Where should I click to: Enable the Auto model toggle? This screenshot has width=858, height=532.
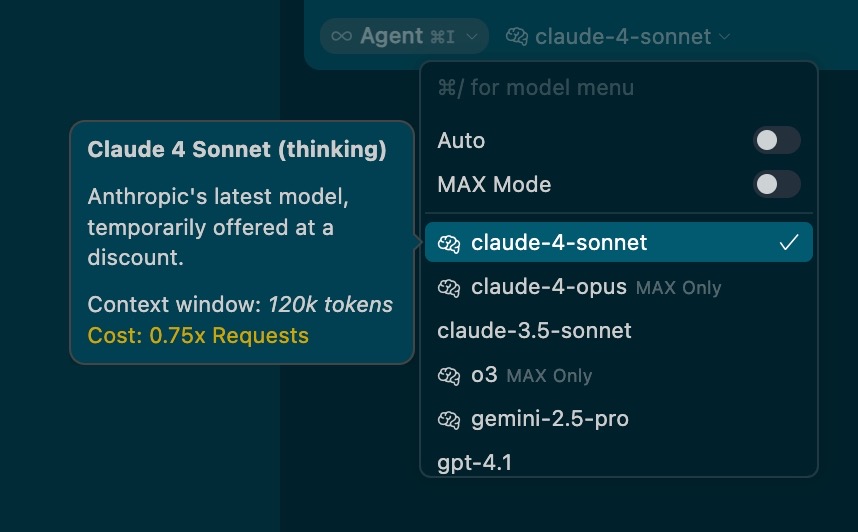tap(777, 141)
